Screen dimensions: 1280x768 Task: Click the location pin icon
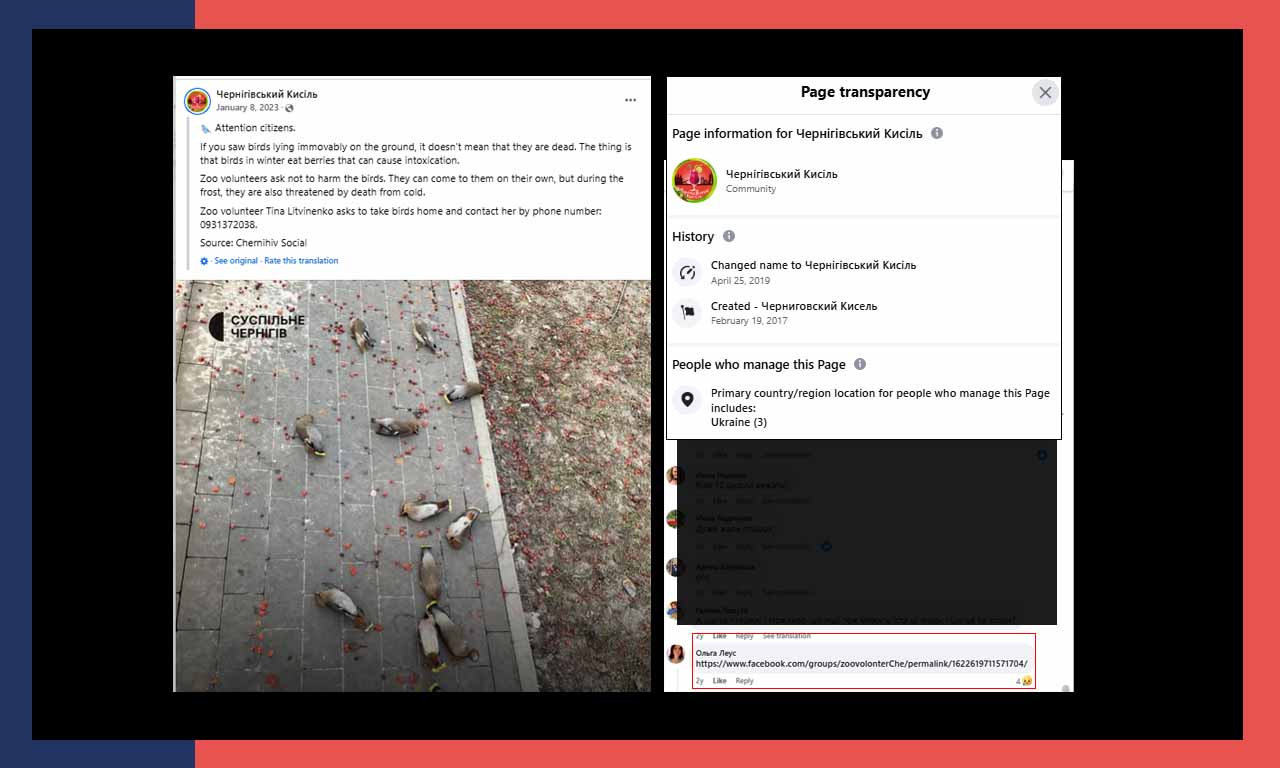pos(687,400)
